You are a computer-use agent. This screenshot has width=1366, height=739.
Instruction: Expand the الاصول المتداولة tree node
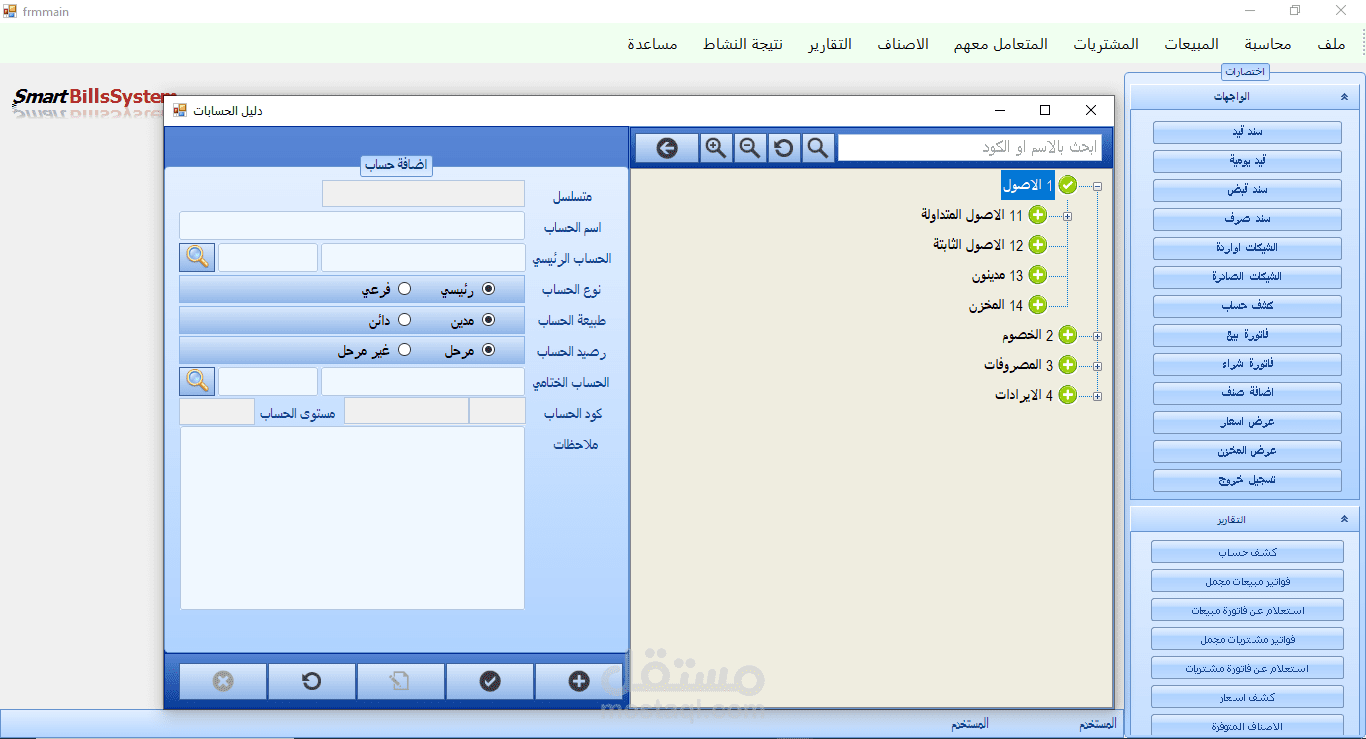tap(1067, 216)
